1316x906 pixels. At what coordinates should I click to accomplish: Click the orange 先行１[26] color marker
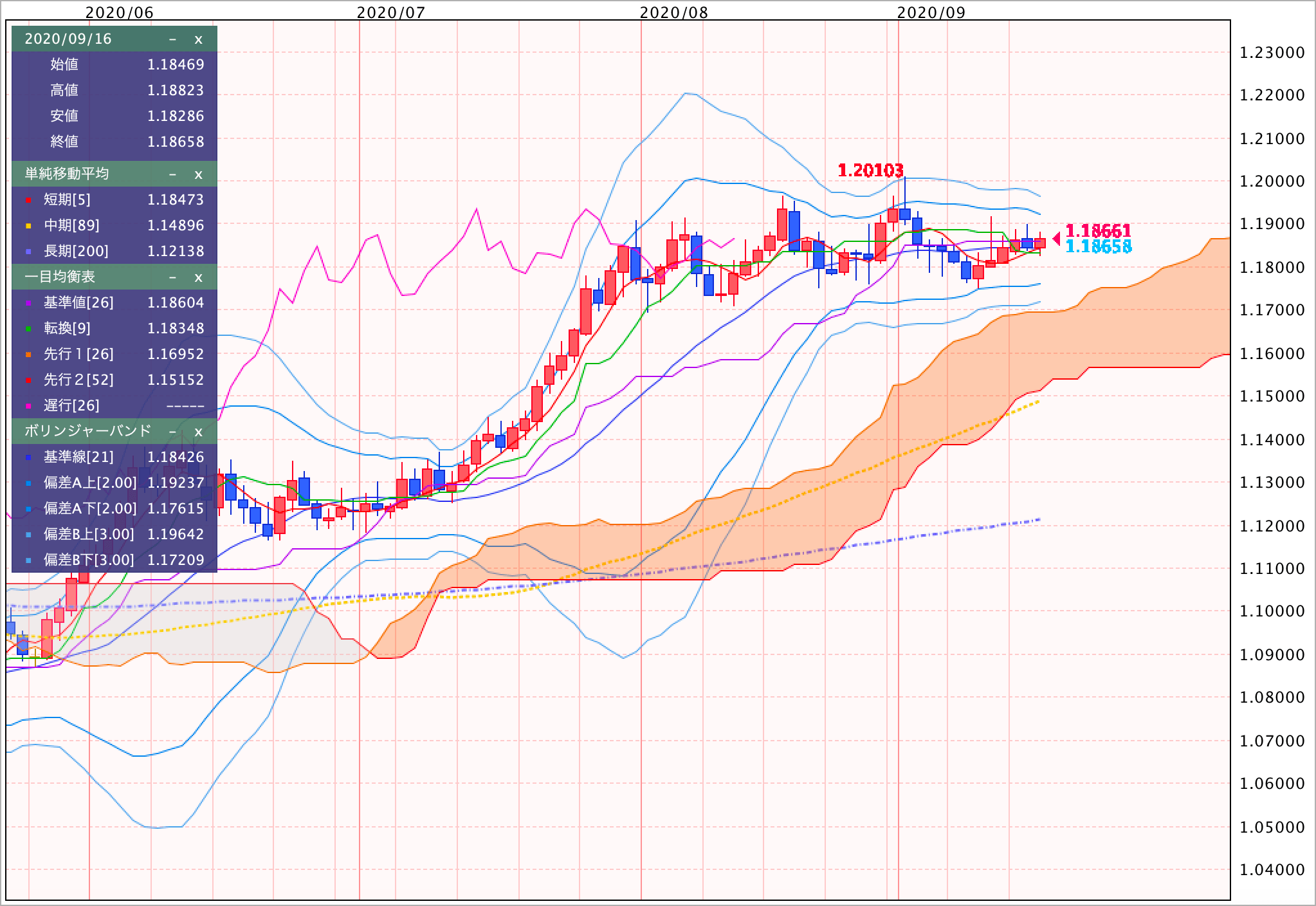coord(28,355)
